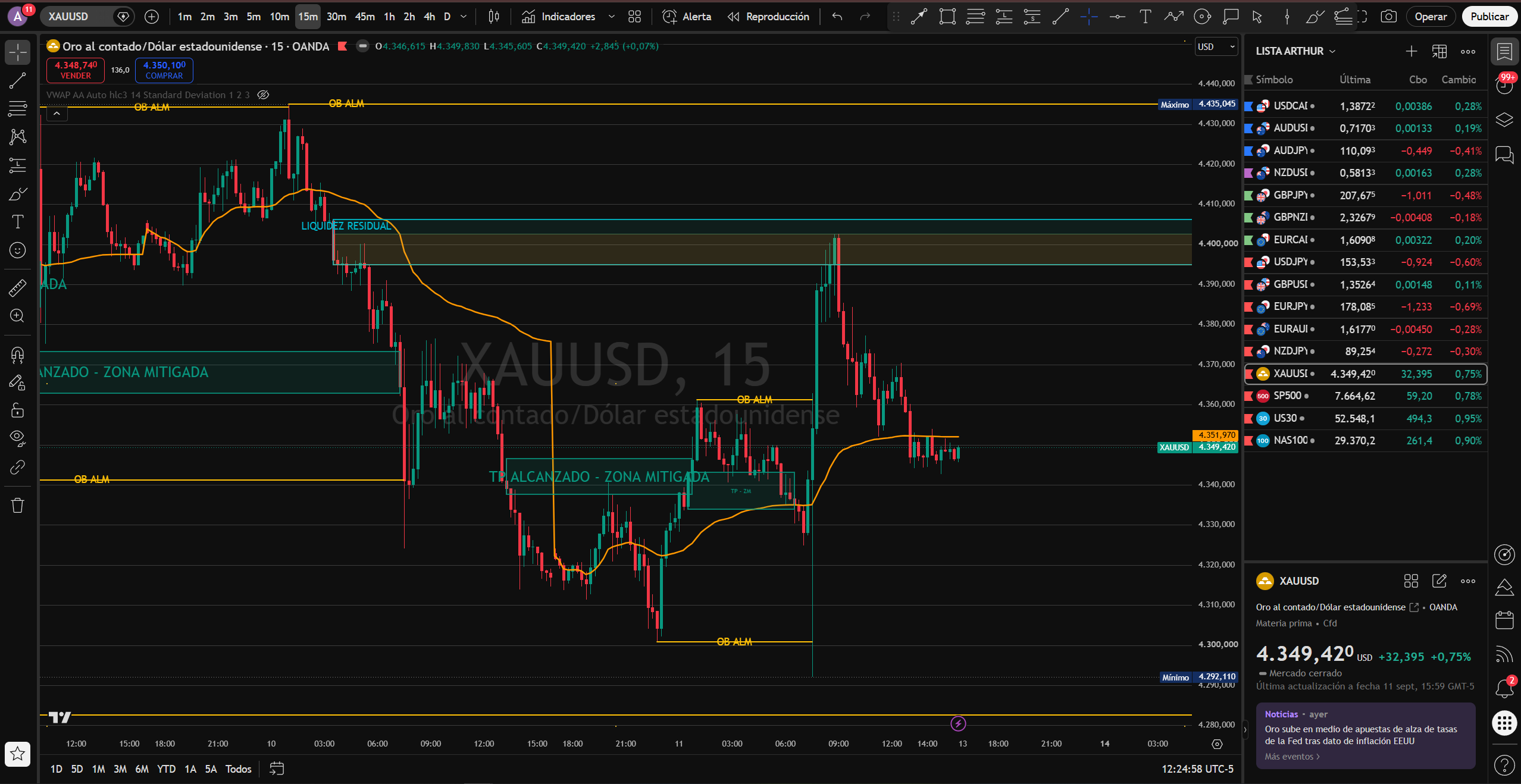Open the alerts bell in right sidebar

tap(1504, 688)
